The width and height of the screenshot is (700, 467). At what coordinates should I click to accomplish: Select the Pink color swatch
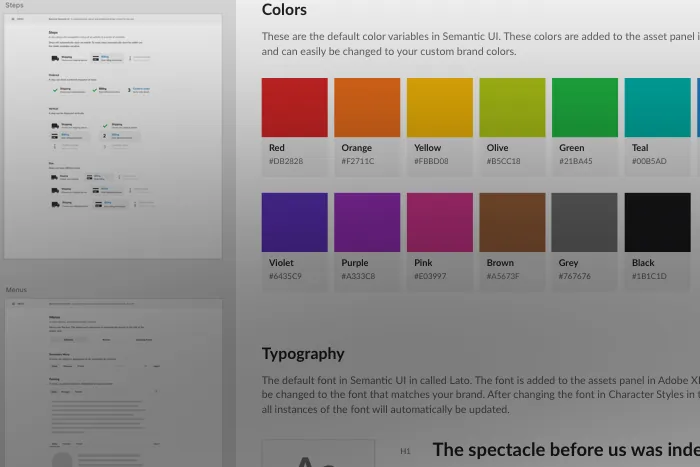tap(440, 222)
